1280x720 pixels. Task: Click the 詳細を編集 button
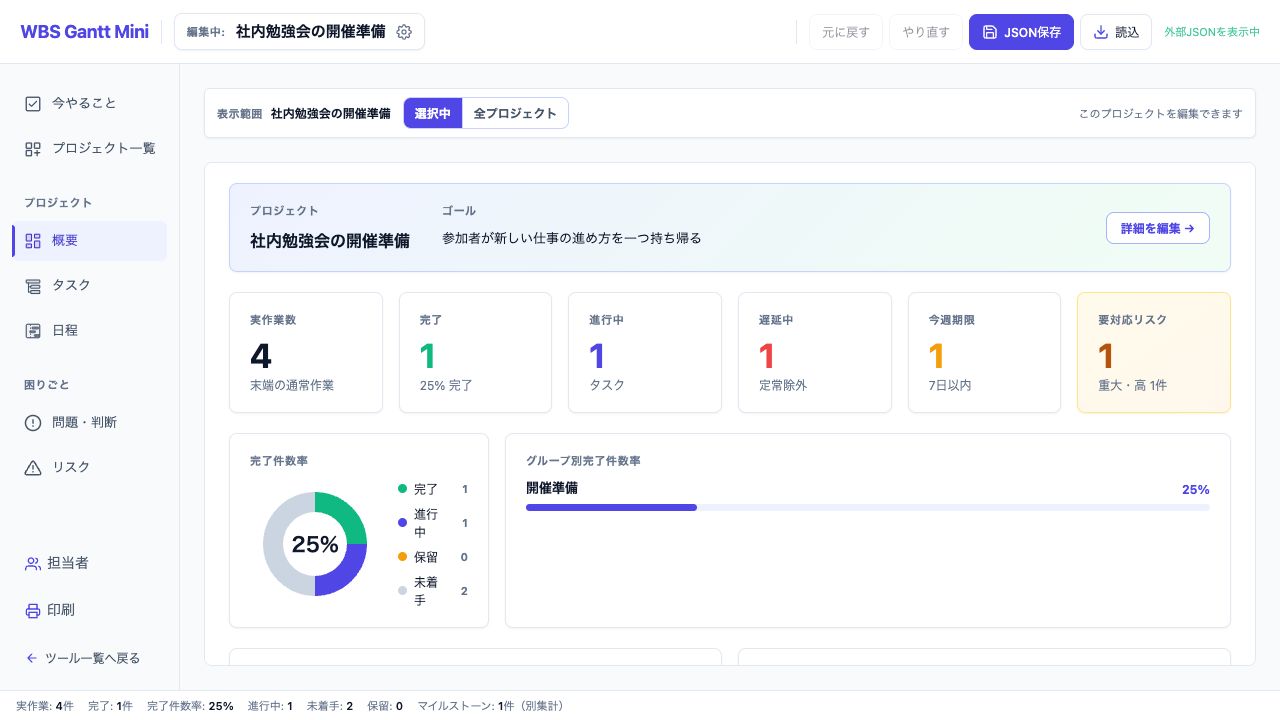pyautogui.click(x=1158, y=228)
